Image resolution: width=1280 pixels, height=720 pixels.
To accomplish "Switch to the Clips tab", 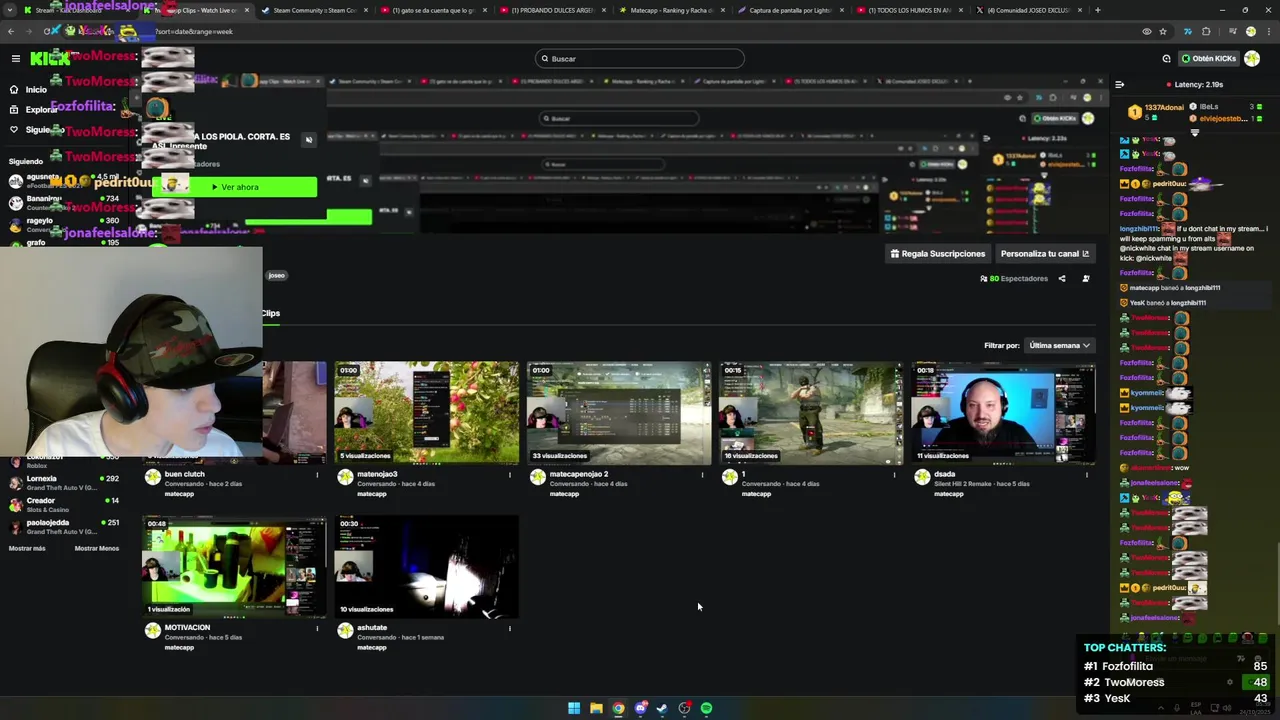I will pos(271,314).
